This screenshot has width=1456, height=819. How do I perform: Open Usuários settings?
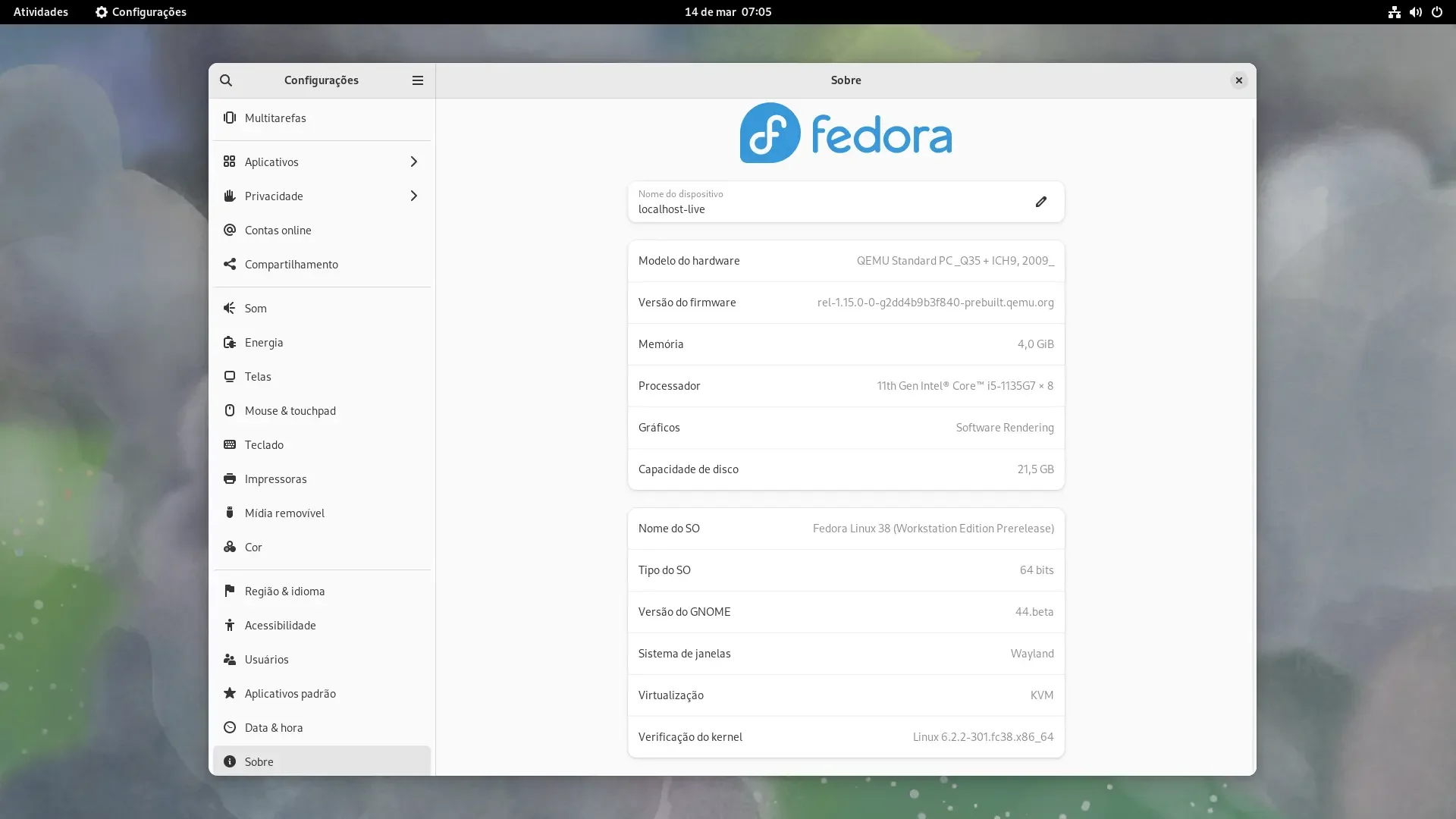(322, 659)
